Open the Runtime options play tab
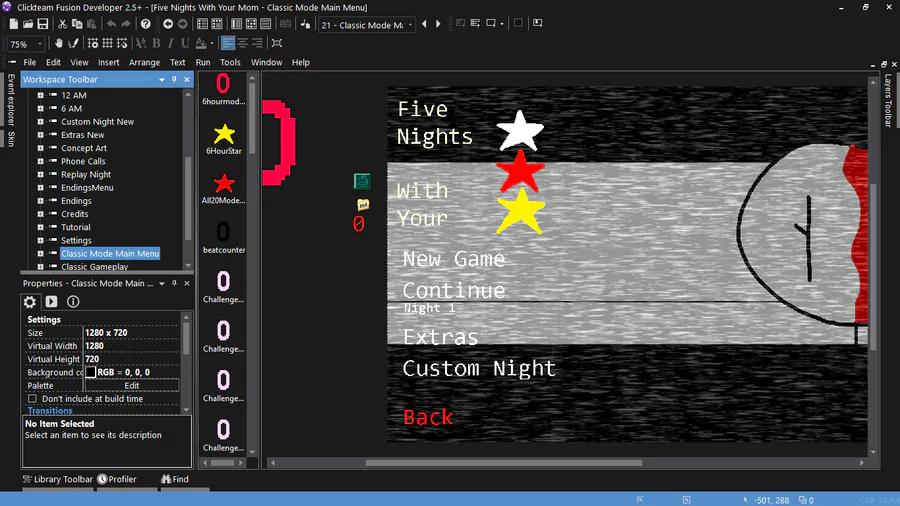Image resolution: width=900 pixels, height=506 pixels. click(51, 301)
